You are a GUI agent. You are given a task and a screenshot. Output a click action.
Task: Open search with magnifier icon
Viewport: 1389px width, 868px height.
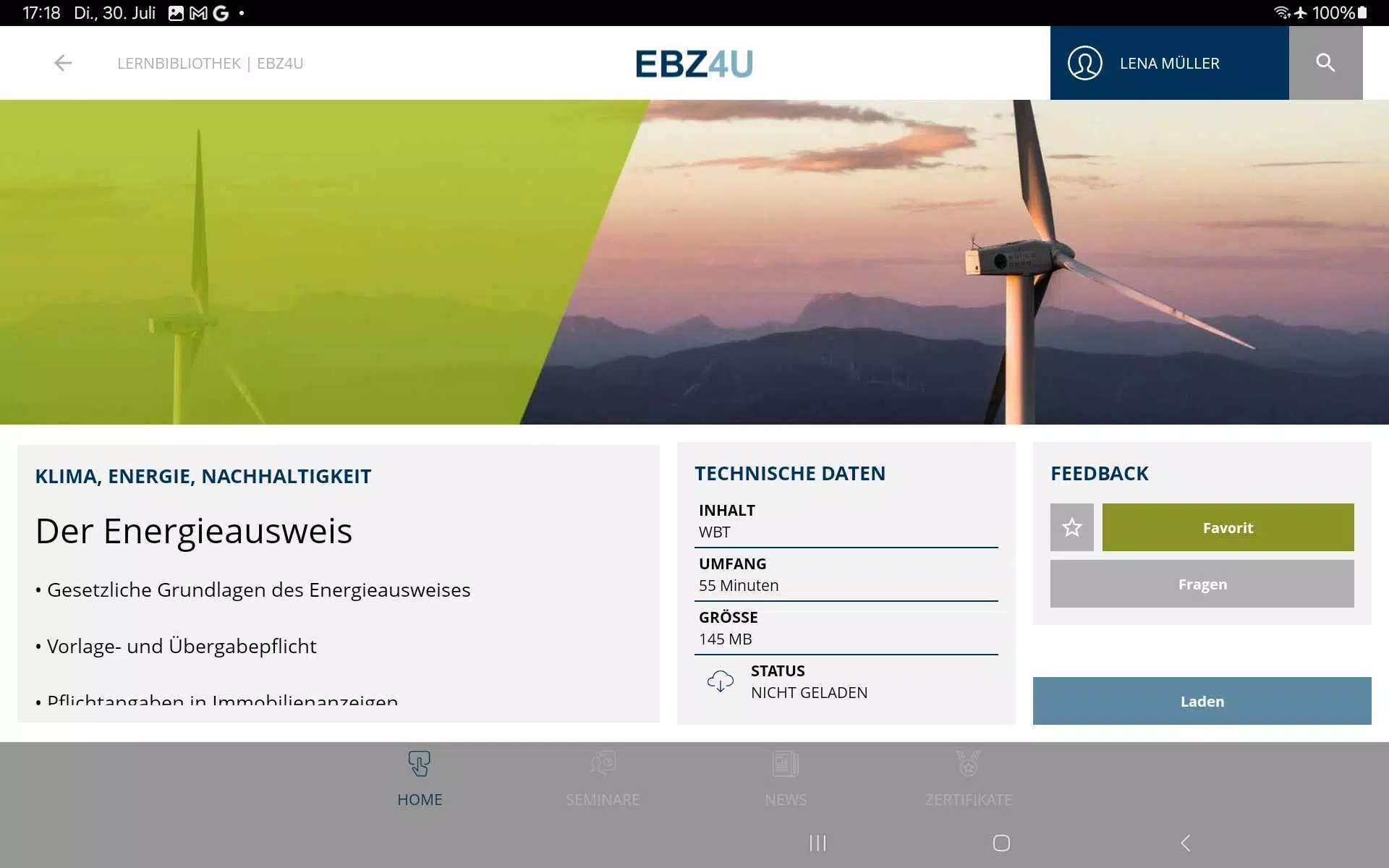tap(1325, 63)
